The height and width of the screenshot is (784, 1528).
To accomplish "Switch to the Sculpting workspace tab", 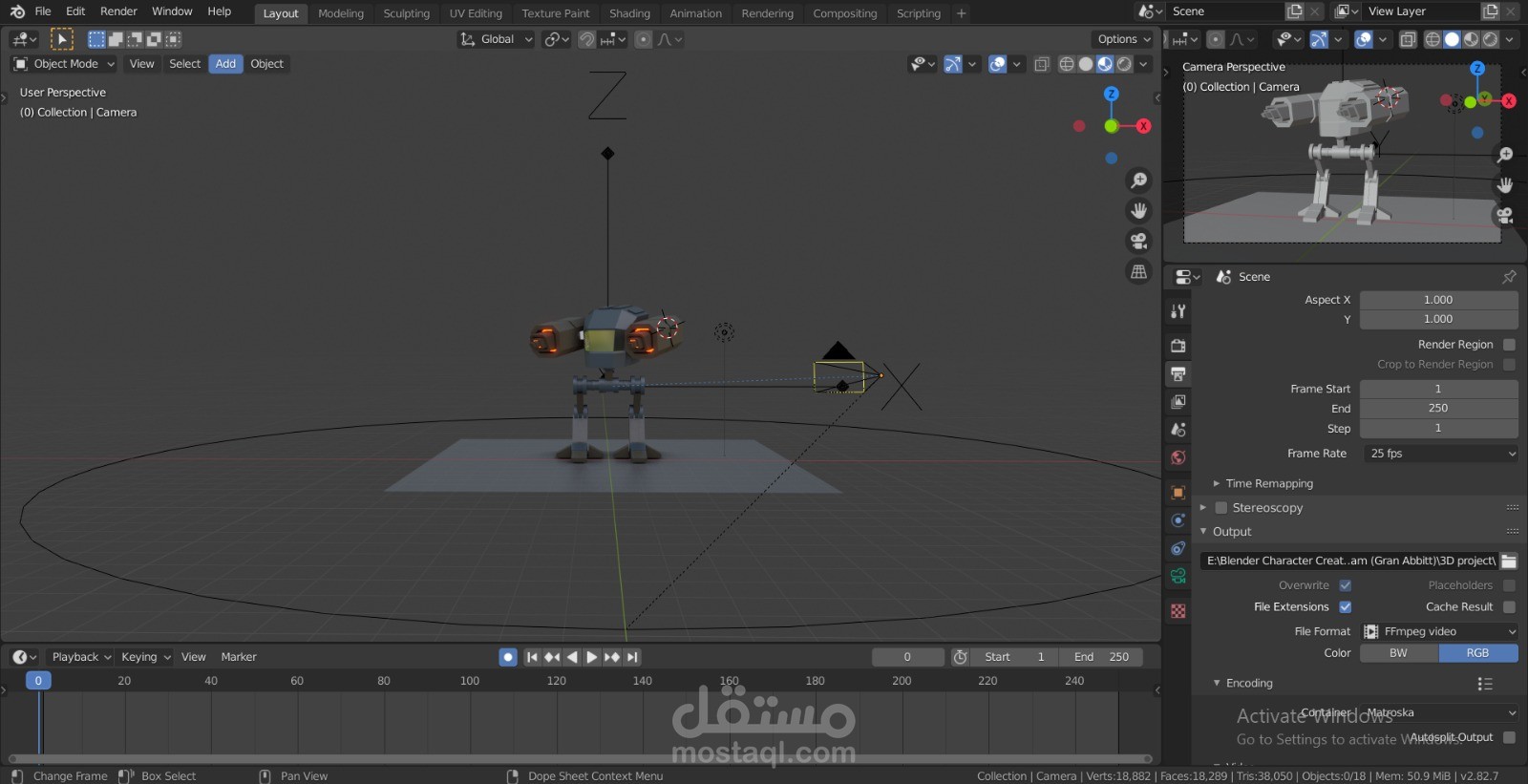I will (x=407, y=13).
